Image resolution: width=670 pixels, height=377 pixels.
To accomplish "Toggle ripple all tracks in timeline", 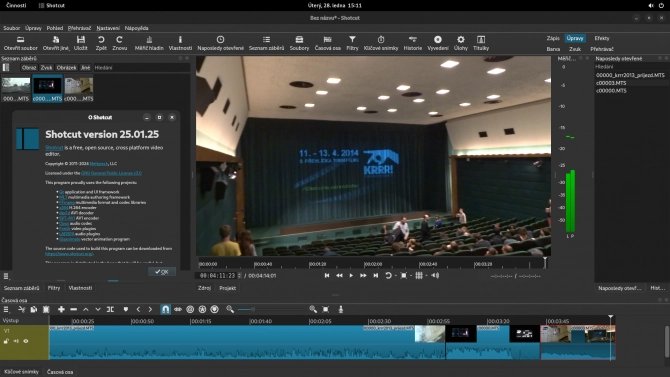I will (x=202, y=309).
